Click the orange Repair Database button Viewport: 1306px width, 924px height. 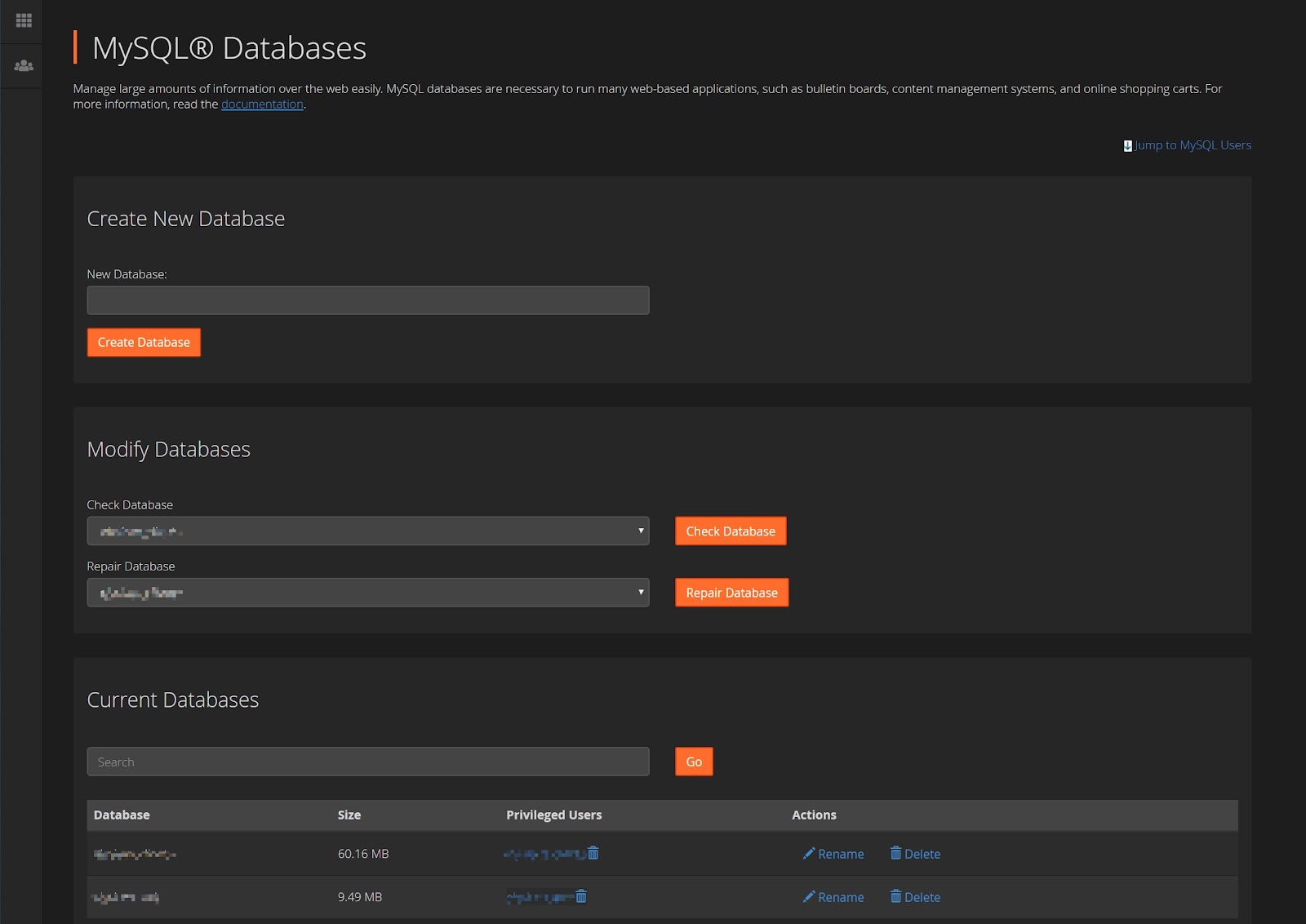(731, 593)
